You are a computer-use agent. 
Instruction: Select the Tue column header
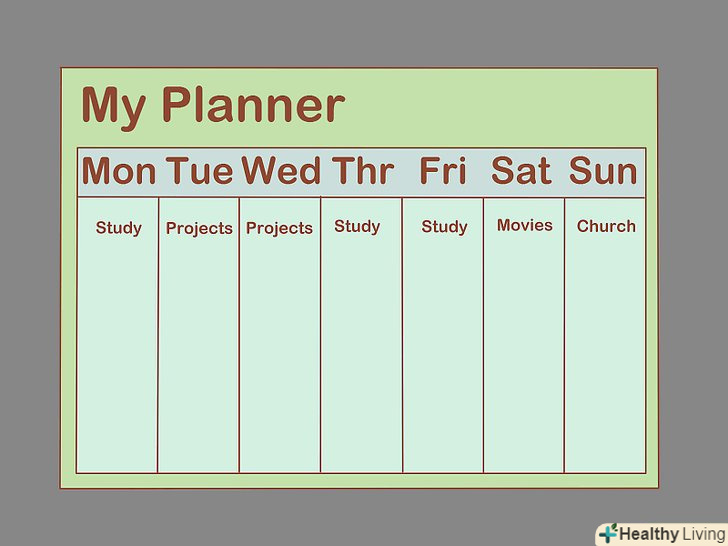click(199, 172)
